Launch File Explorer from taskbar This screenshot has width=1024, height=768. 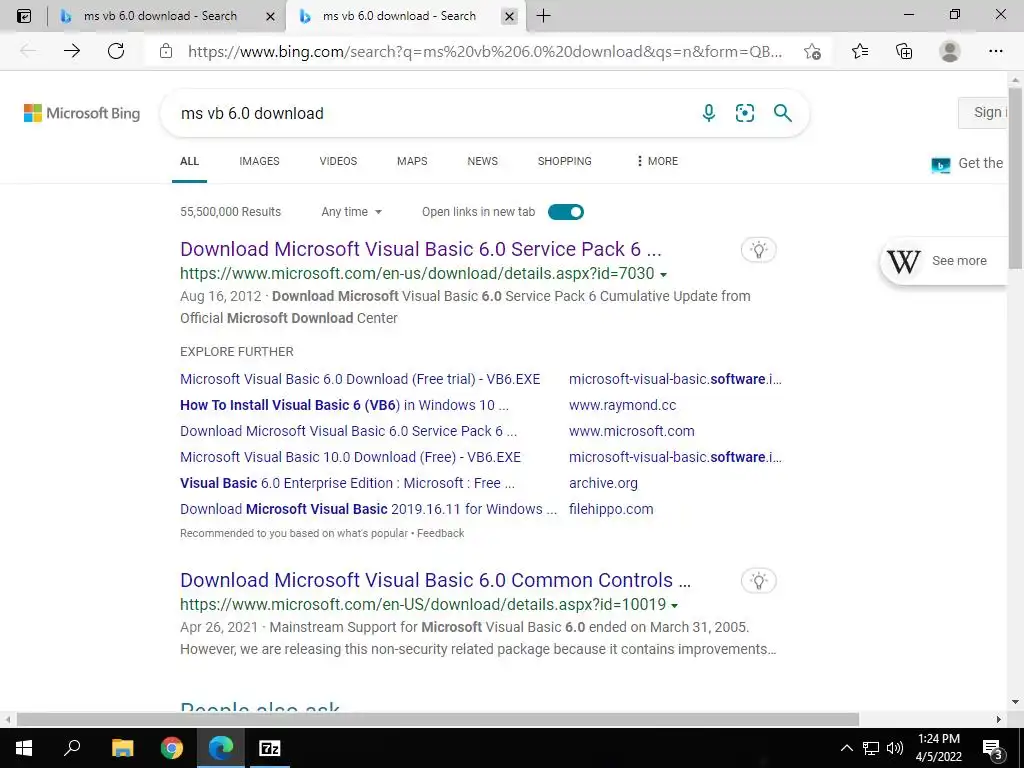tap(122, 748)
